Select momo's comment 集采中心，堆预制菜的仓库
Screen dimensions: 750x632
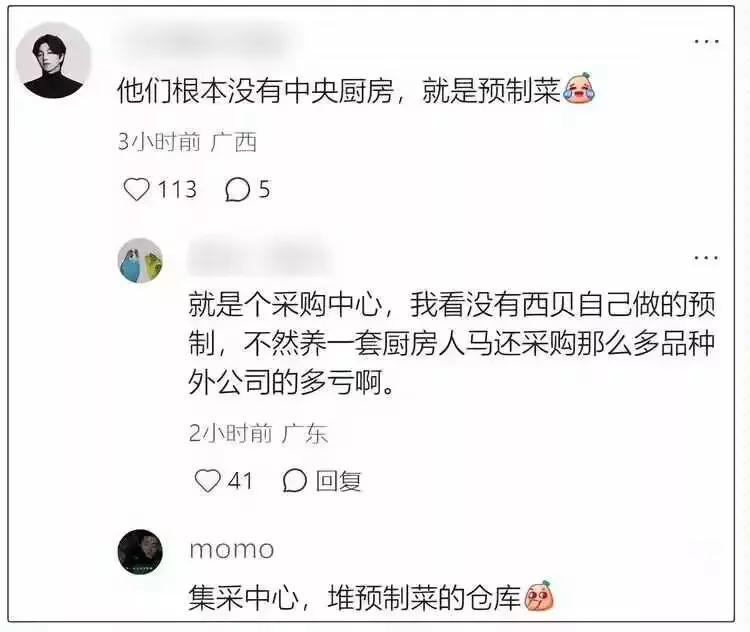point(354,597)
